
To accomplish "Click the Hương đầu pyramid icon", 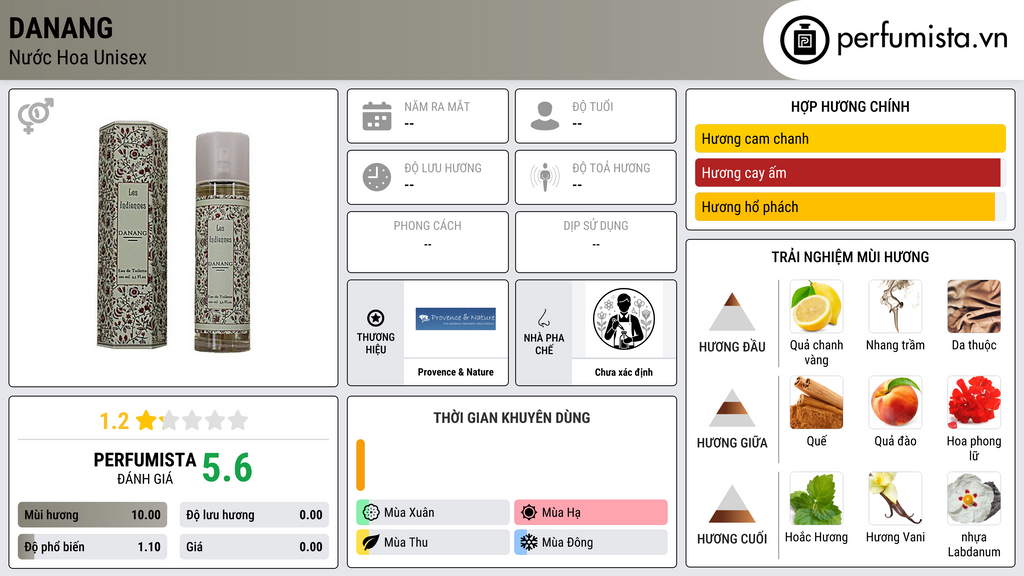I will coord(732,312).
